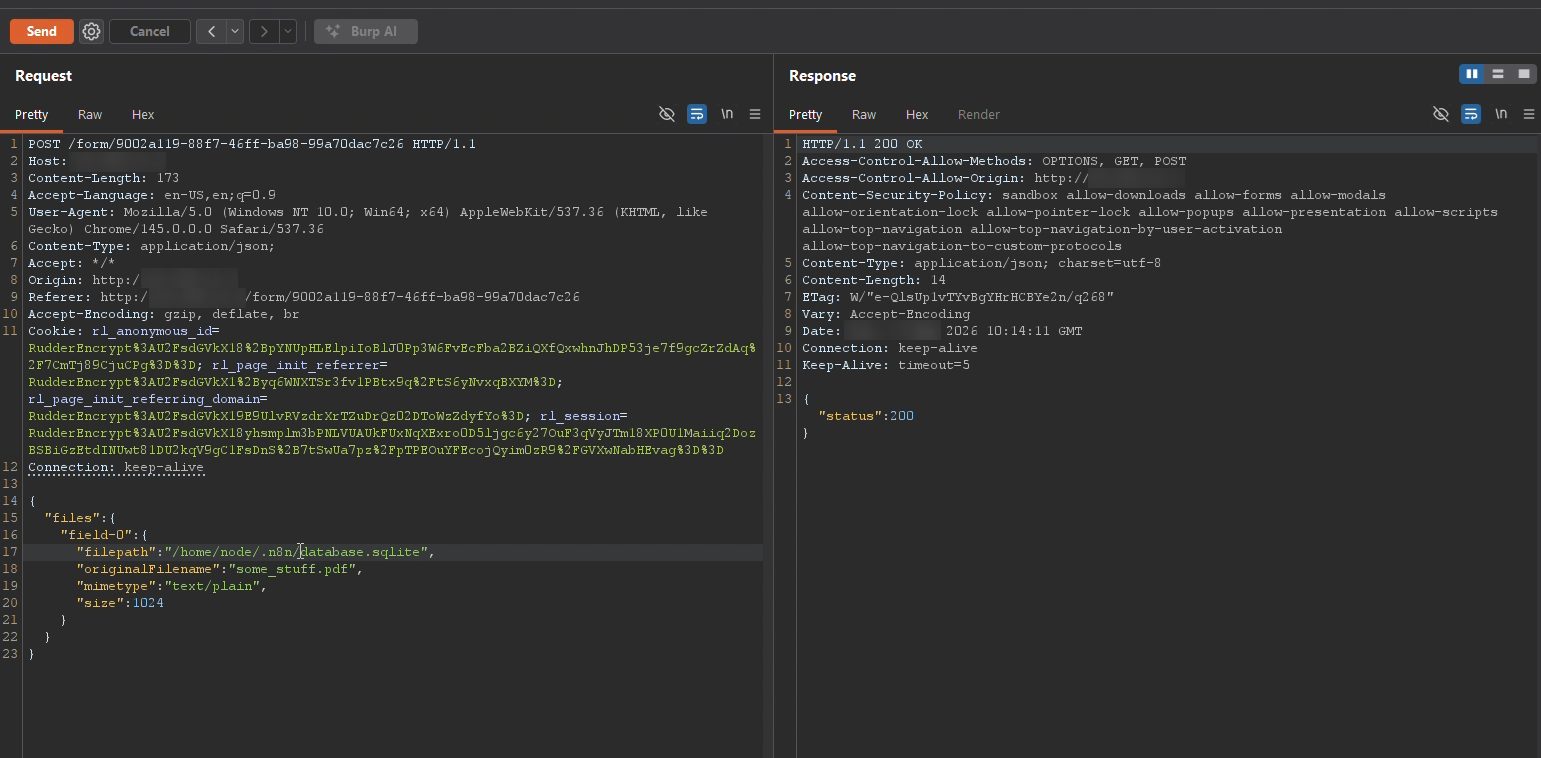This screenshot has width=1541, height=758.
Task: Open the Hex tab in Response
Action: point(917,115)
